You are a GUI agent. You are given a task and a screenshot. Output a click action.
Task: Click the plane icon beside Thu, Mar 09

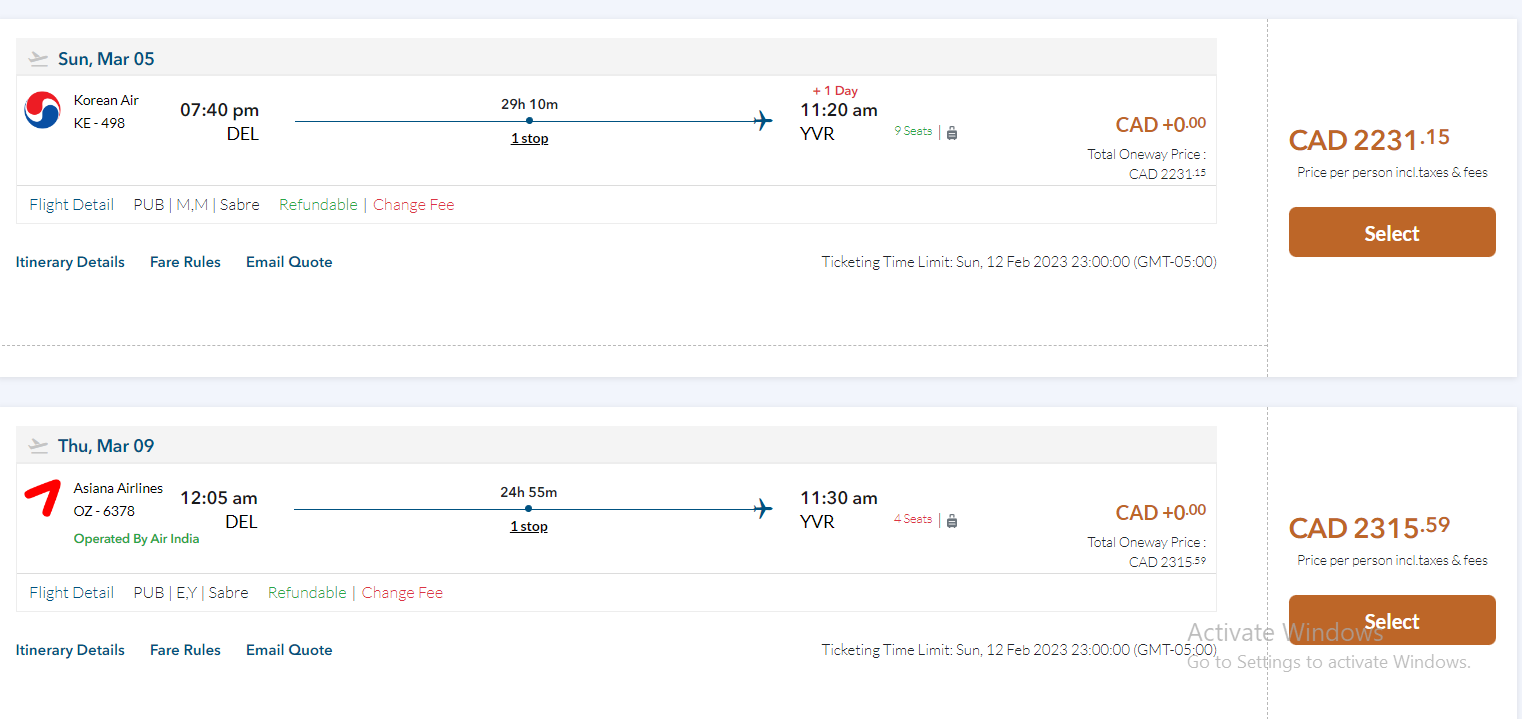click(x=39, y=446)
